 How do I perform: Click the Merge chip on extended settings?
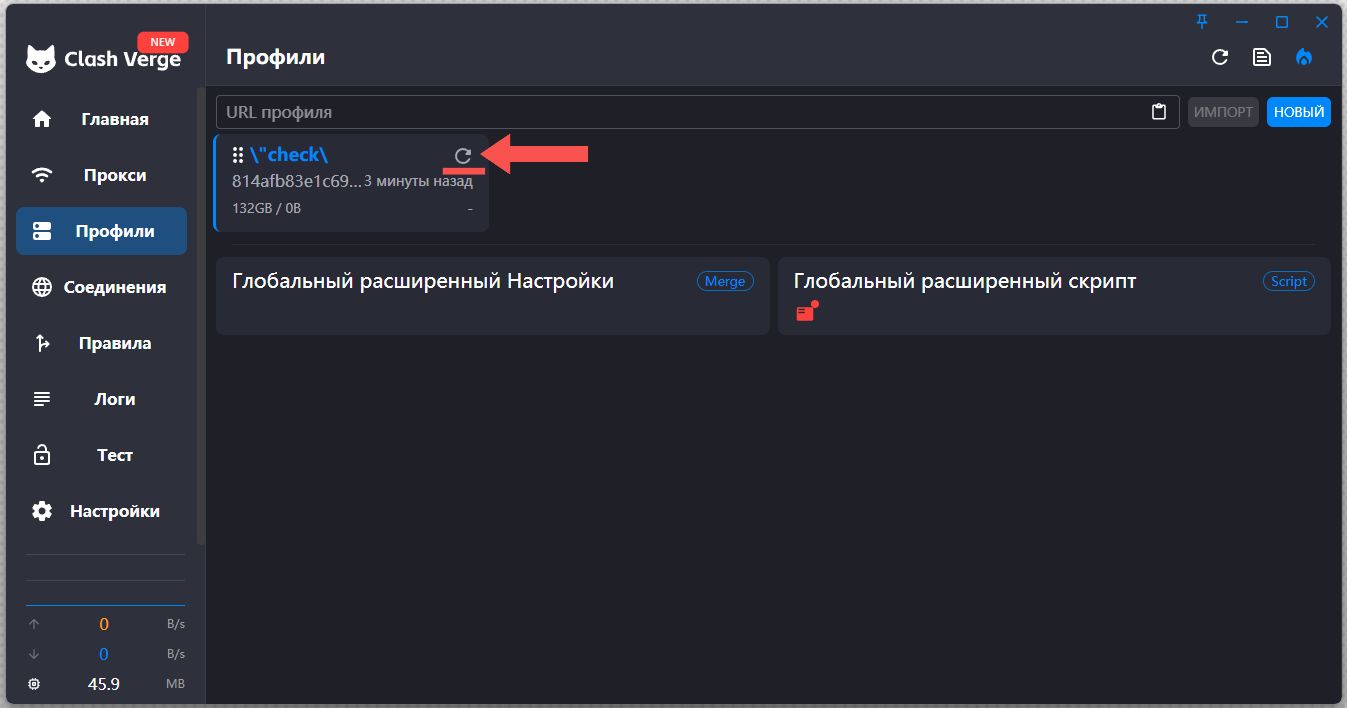[725, 281]
